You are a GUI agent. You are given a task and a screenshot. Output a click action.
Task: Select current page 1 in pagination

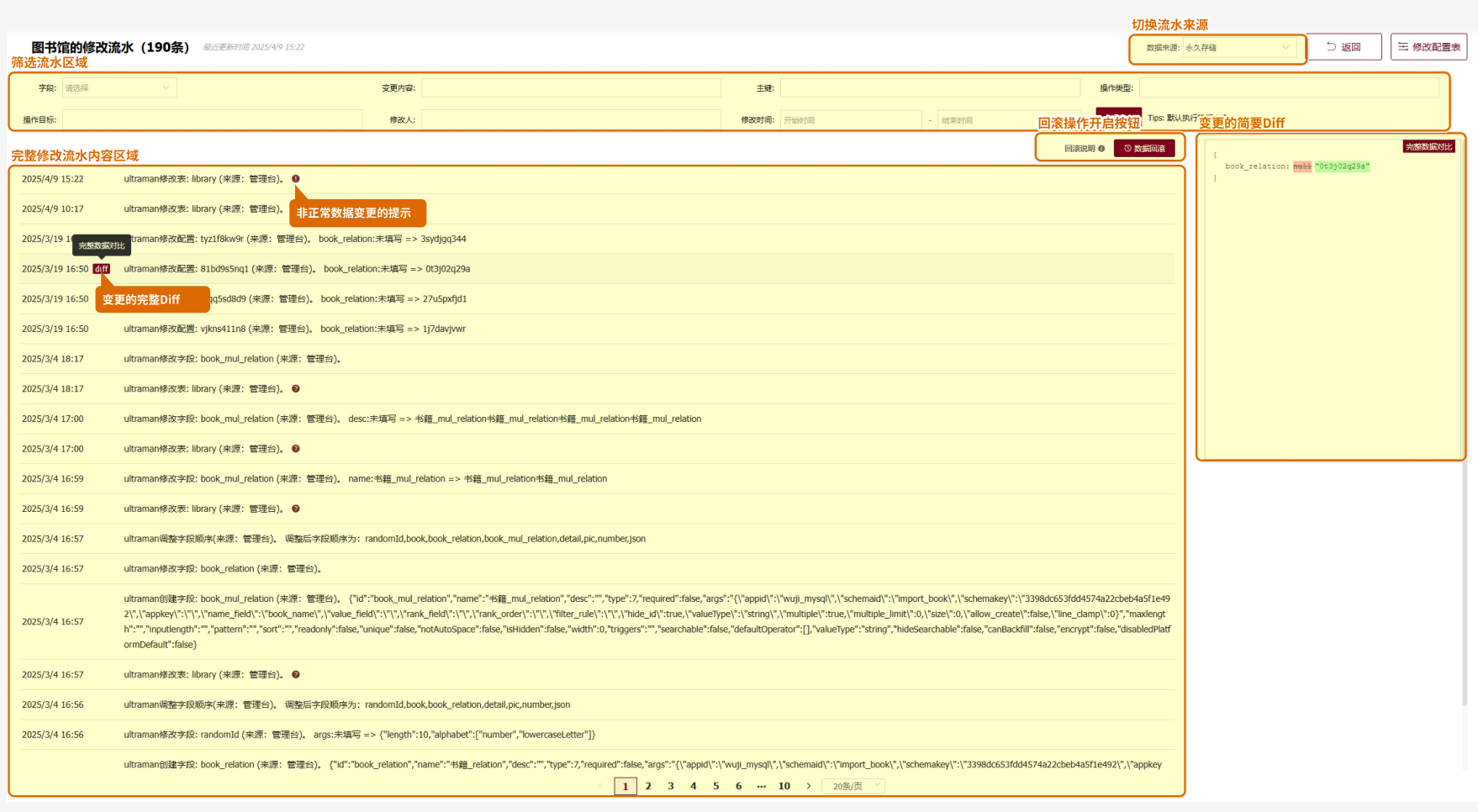626,786
